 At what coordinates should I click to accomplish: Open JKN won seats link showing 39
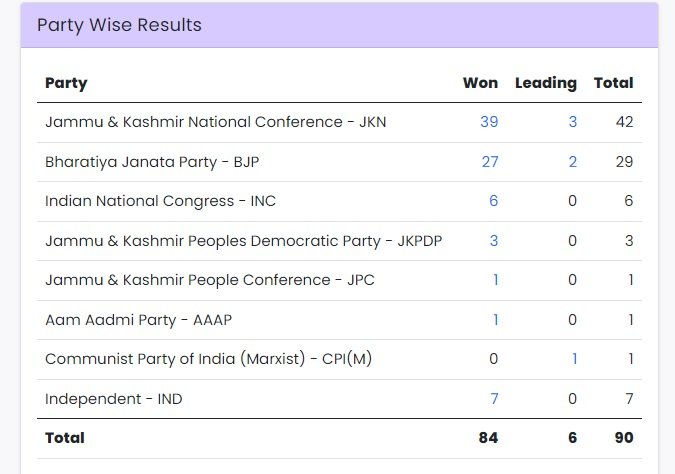pyautogui.click(x=489, y=122)
